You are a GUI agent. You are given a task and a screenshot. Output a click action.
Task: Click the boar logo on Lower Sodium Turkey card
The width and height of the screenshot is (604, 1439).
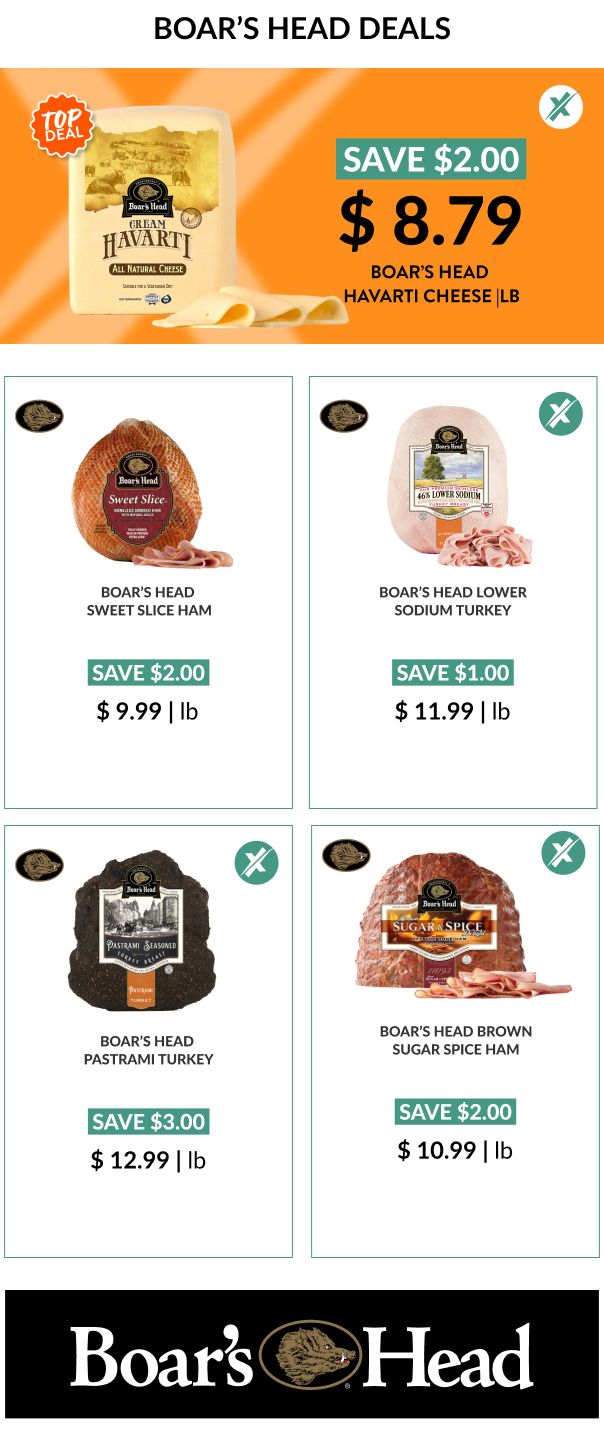[344, 416]
